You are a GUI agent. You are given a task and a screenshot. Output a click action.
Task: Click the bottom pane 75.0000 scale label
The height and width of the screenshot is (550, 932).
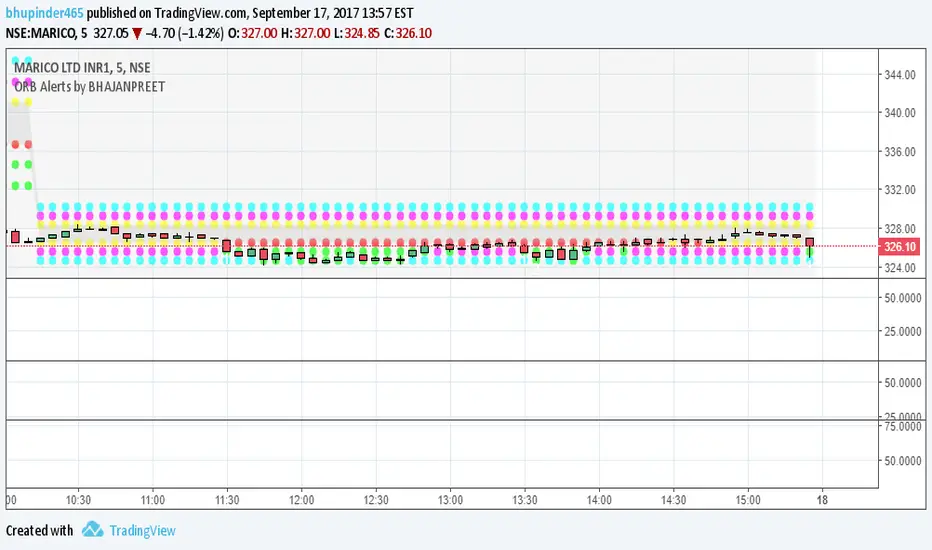(x=903, y=426)
